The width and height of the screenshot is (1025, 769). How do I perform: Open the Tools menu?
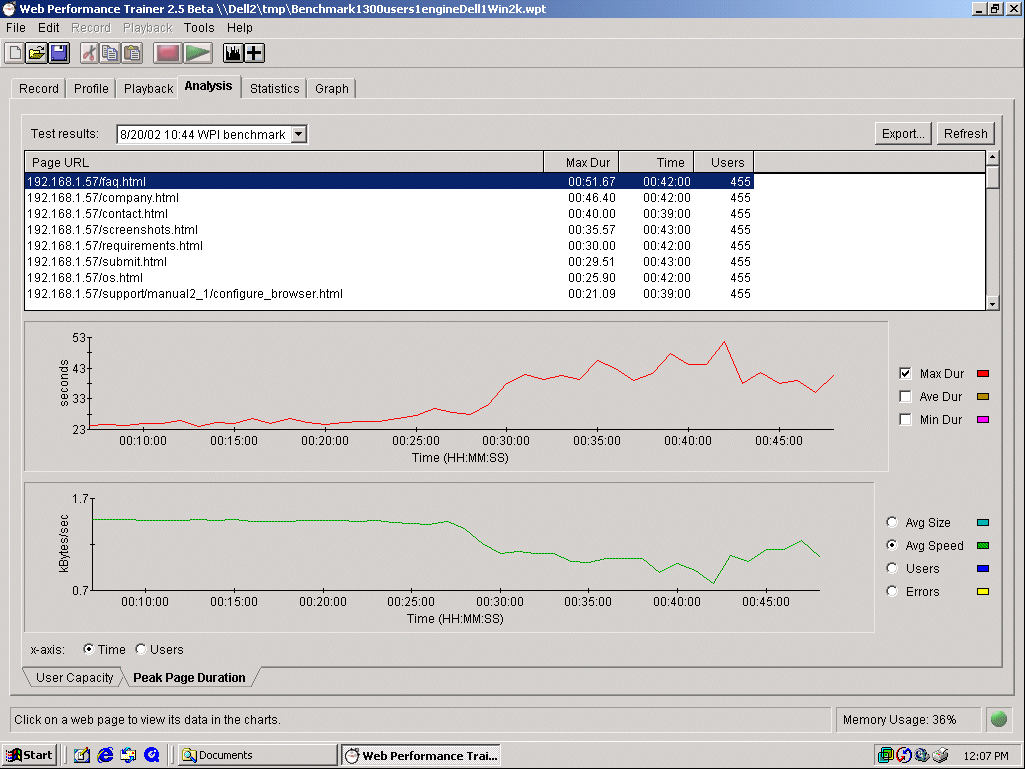(x=199, y=28)
